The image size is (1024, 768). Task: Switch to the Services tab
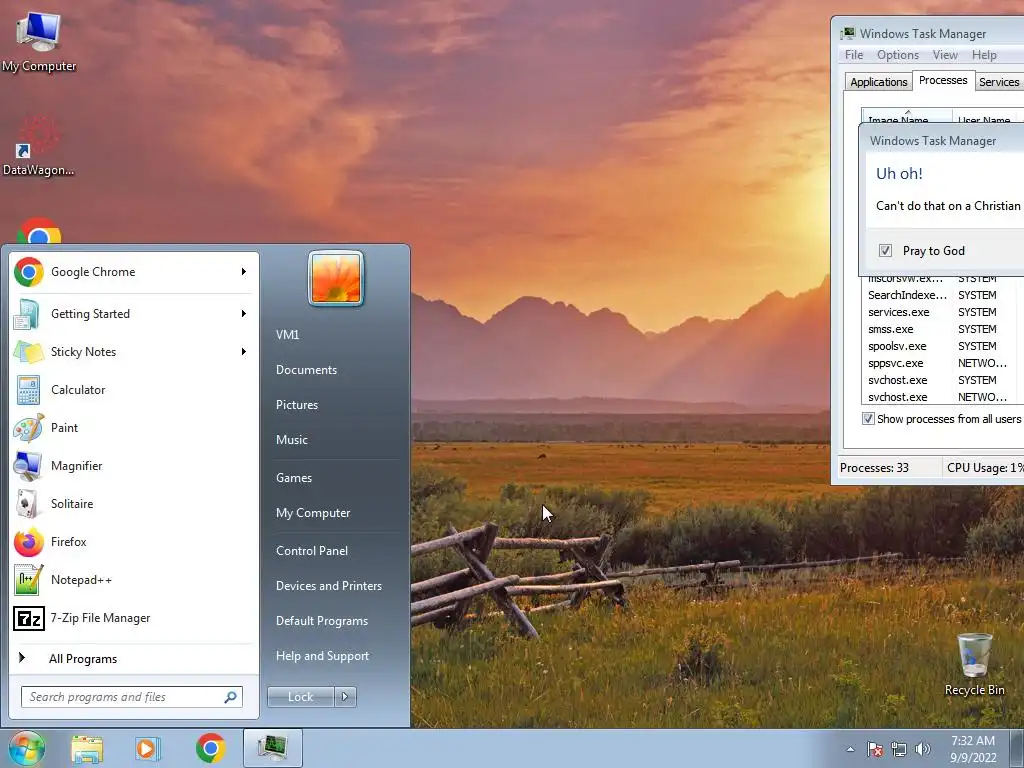(999, 82)
